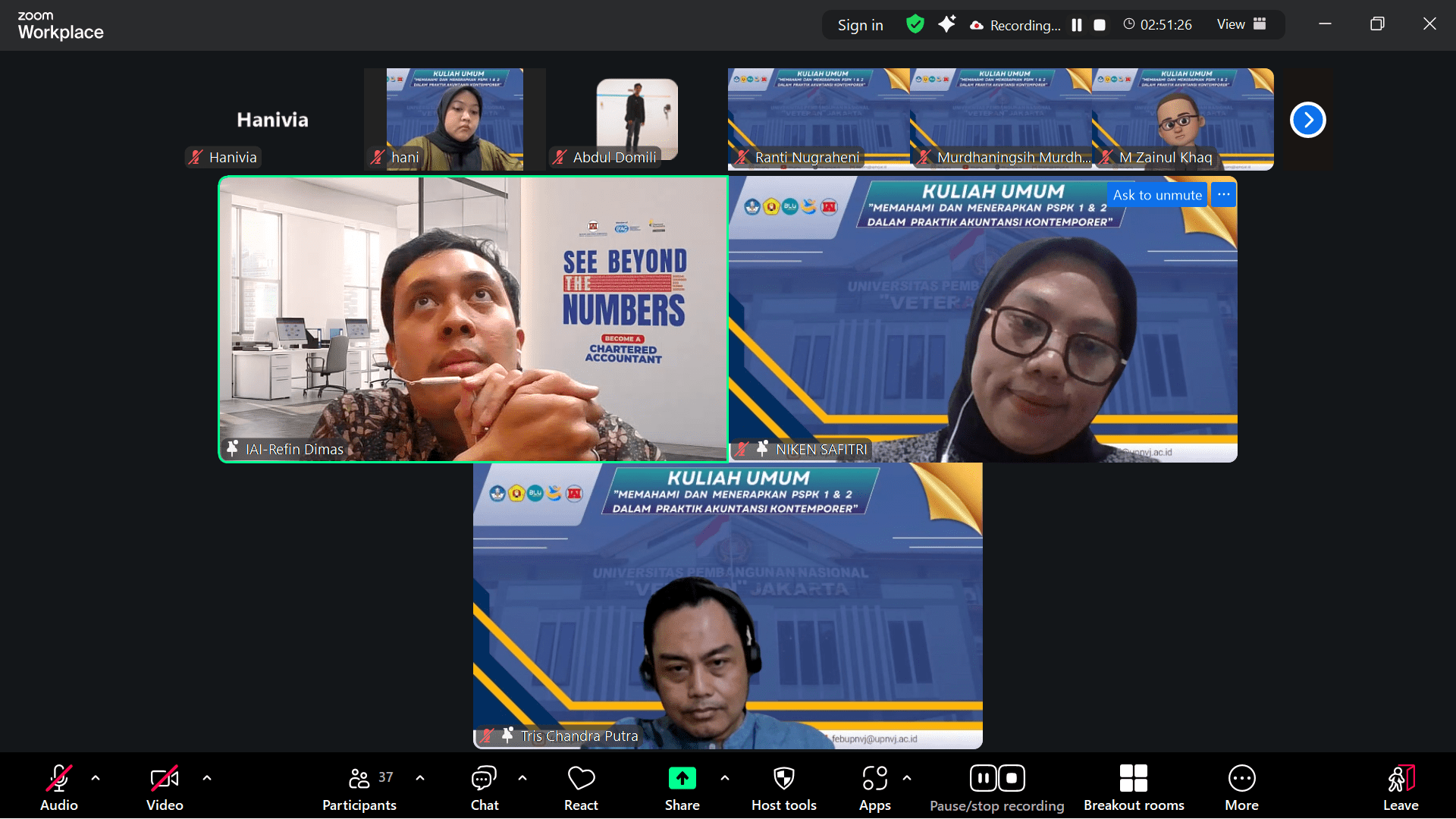Click the Sign in link
This screenshot has height=819, width=1456.
tap(860, 25)
